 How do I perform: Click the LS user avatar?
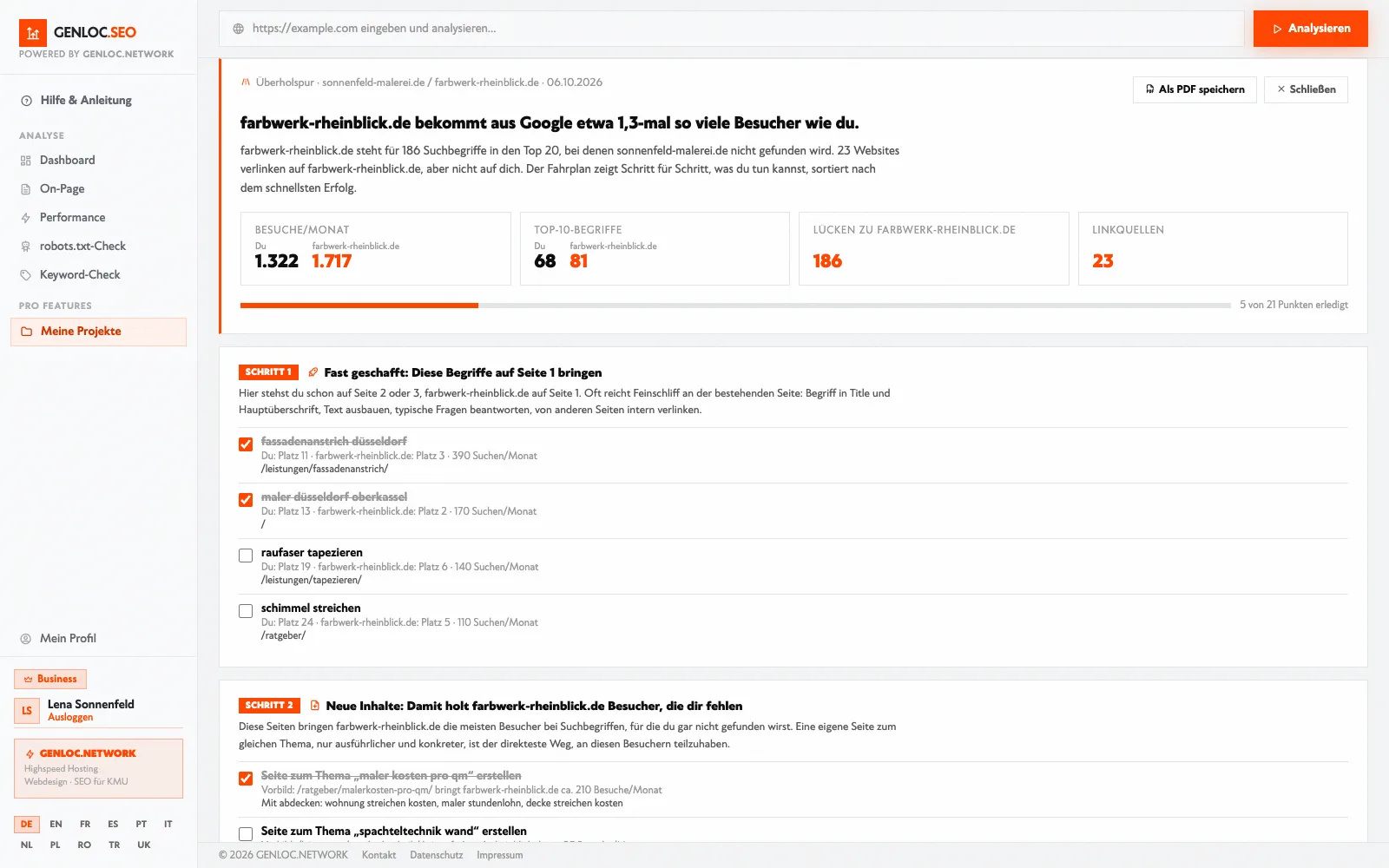pos(27,711)
